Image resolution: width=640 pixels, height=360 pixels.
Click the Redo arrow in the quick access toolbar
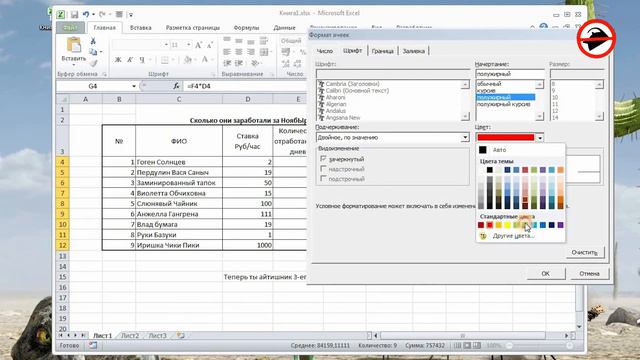(x=102, y=14)
